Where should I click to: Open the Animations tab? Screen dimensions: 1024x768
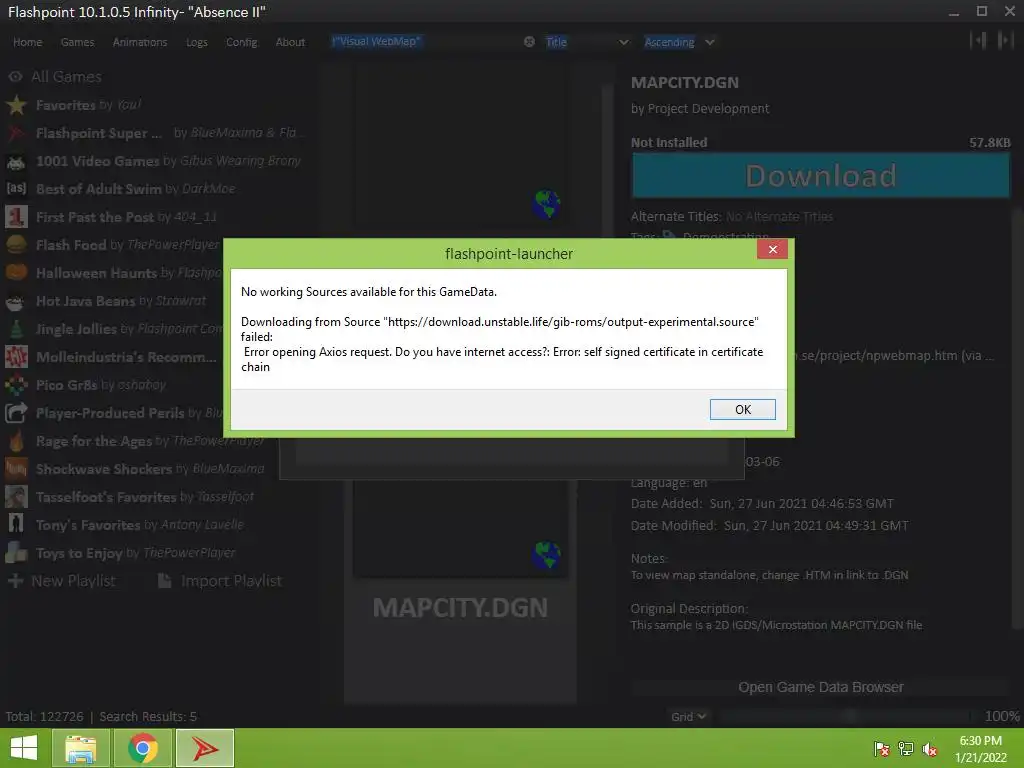pos(140,42)
